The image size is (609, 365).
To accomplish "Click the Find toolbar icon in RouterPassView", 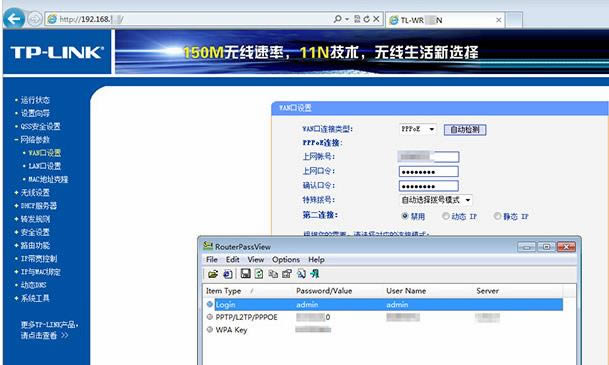I will click(x=301, y=274).
